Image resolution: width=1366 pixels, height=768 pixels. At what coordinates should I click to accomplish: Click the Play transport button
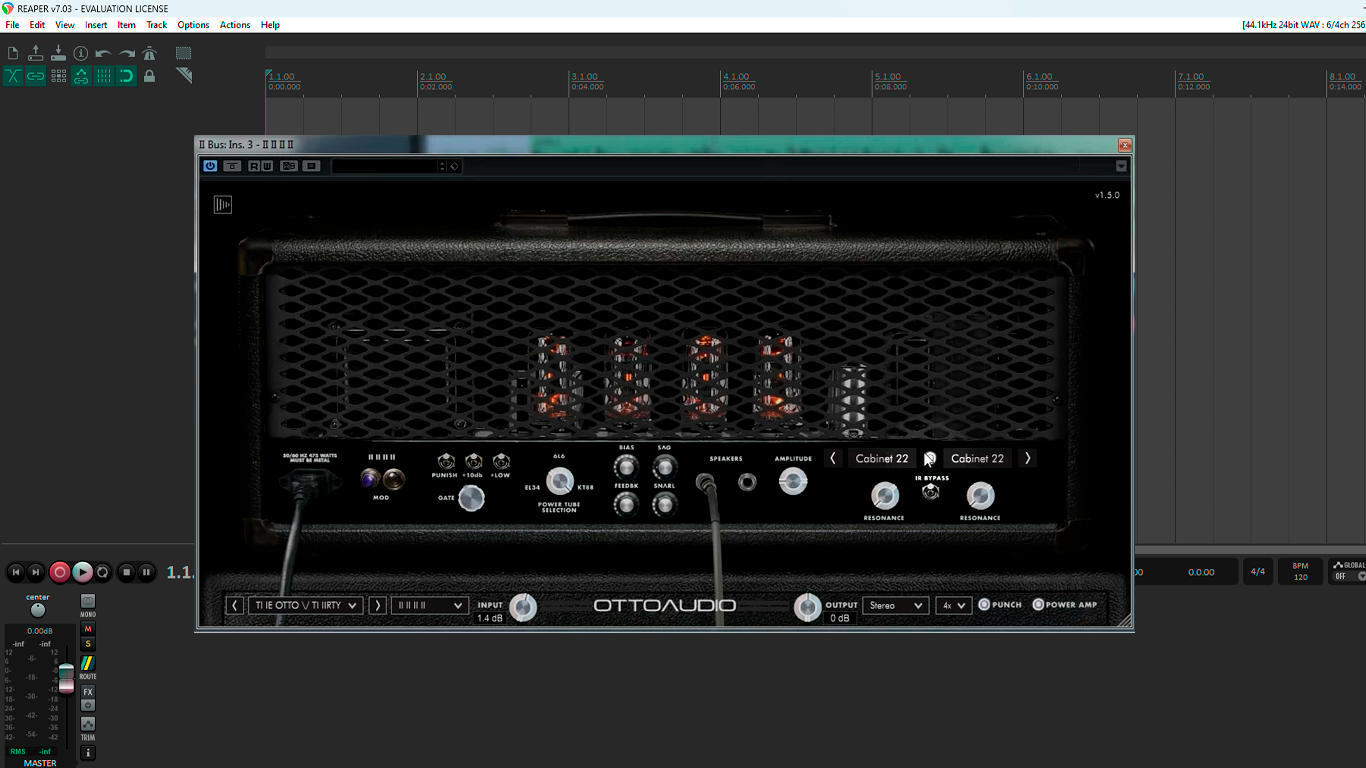(x=83, y=572)
